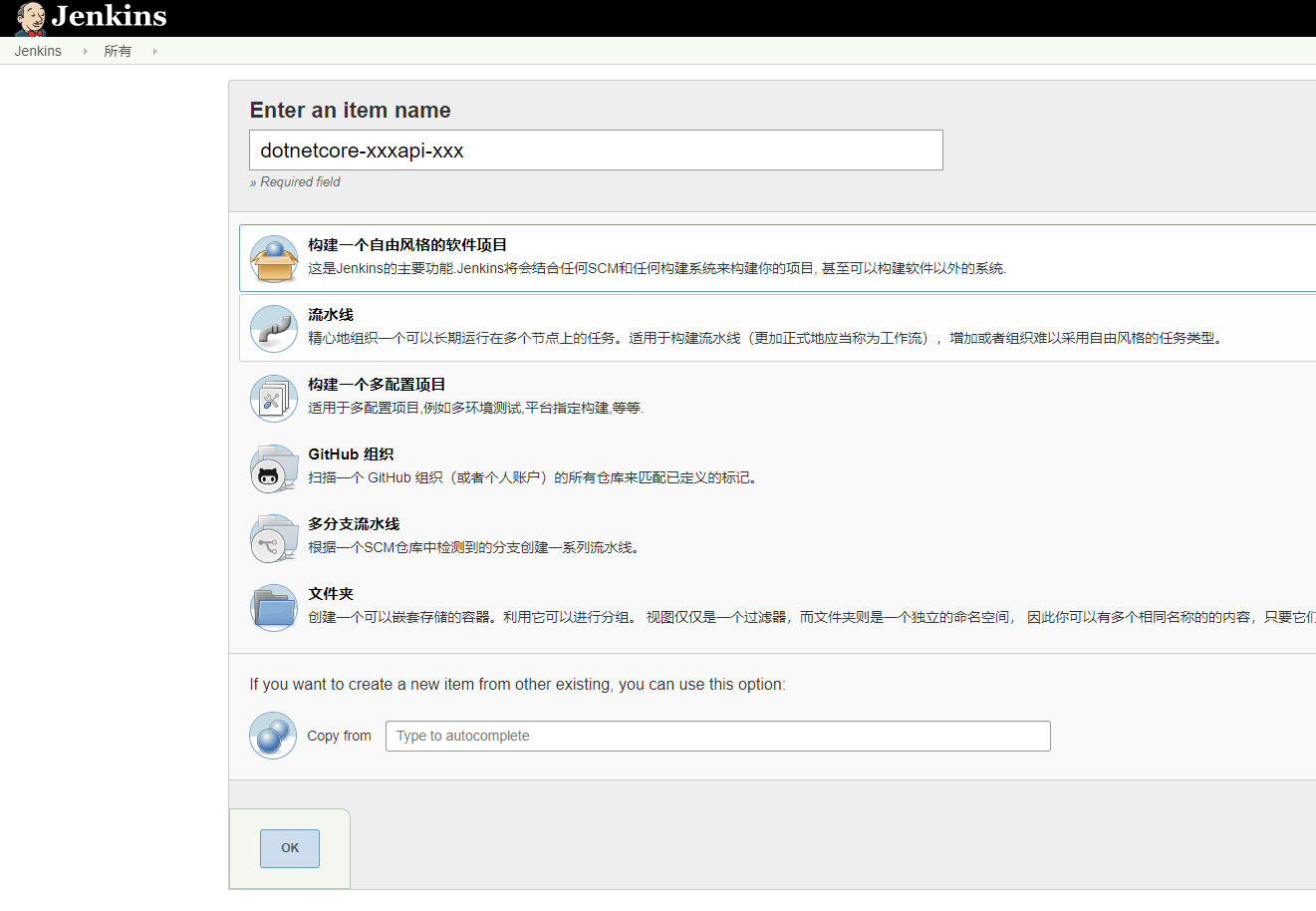This screenshot has width=1316, height=911.
Task: Click the description starting 根据一个SCM仓库
Action: tap(474, 547)
